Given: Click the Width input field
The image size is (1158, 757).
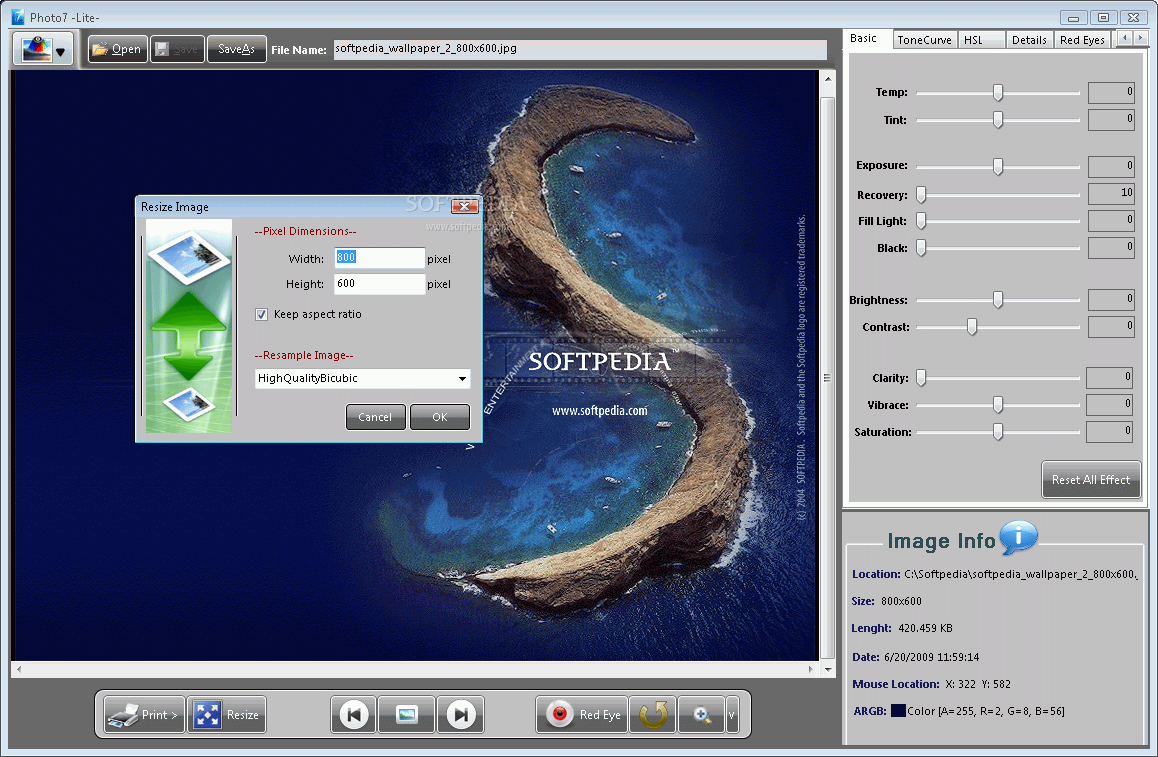Looking at the screenshot, I should 380,258.
